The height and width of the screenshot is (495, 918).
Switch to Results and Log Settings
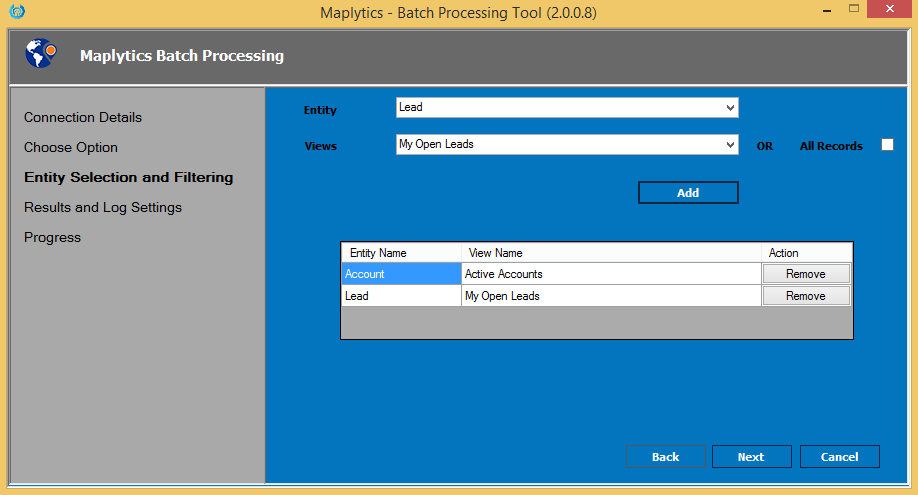[103, 207]
